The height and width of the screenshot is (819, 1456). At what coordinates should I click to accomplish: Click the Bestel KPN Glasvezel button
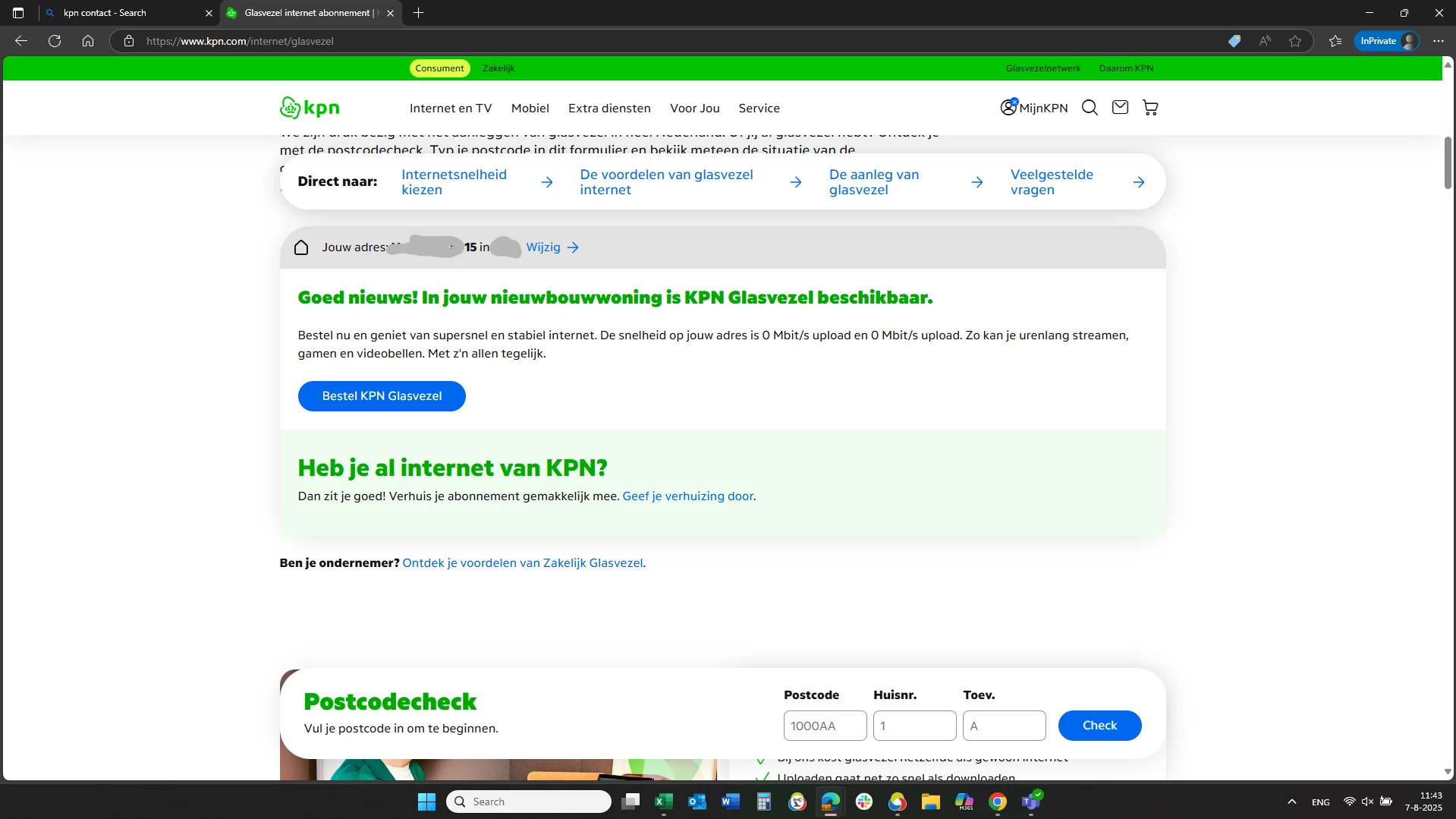point(382,396)
